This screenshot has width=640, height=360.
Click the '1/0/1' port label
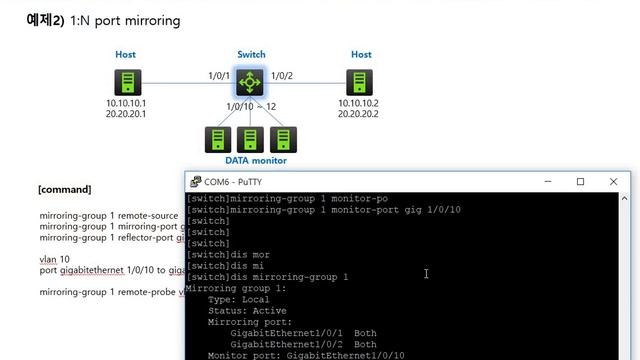219,76
